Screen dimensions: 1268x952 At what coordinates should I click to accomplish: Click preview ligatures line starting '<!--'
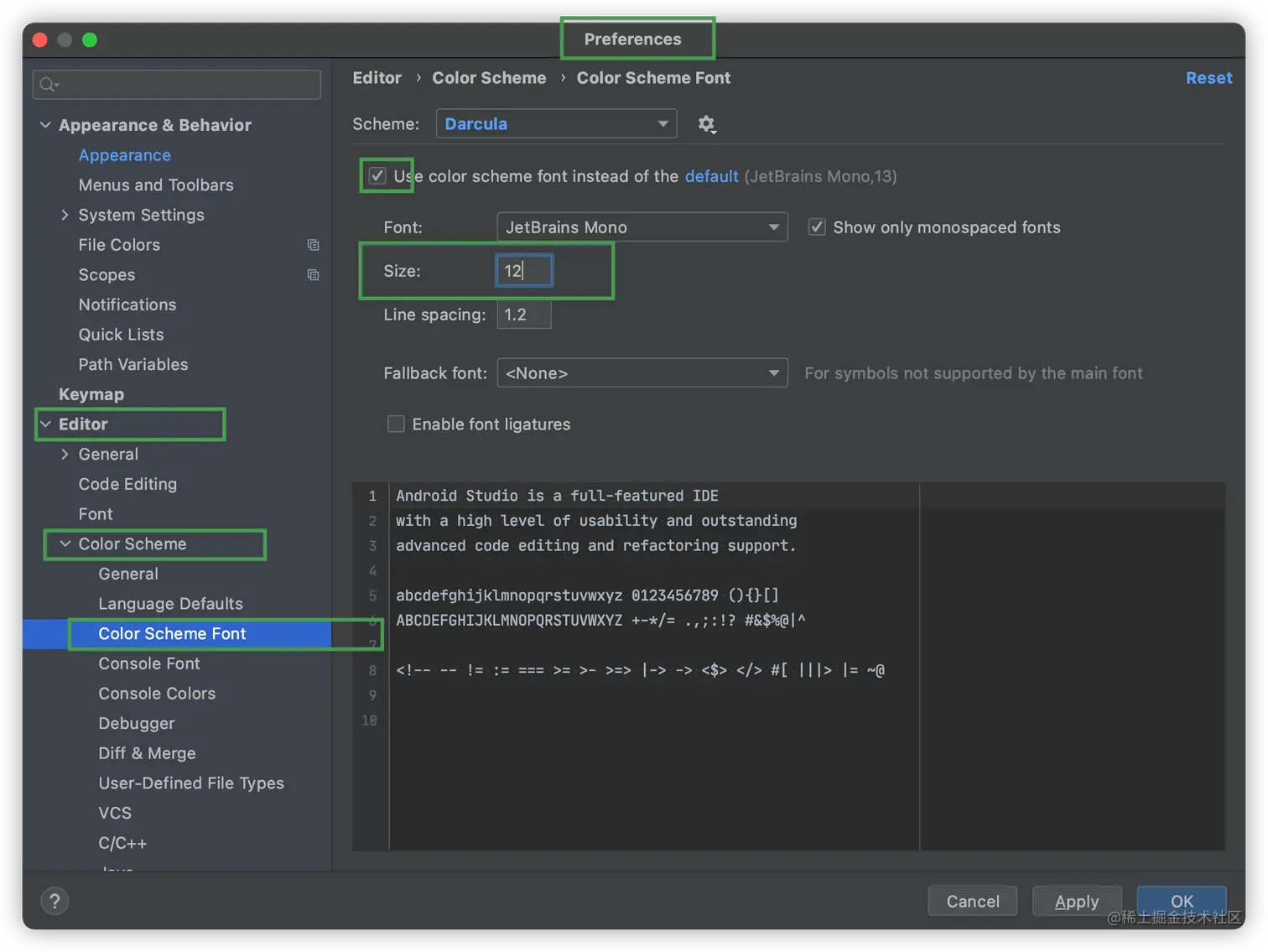640,670
